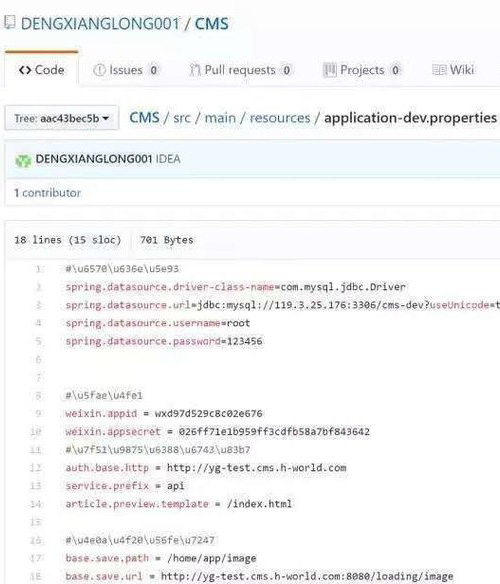Navigate to CMS root in breadcrumb
Image resolution: width=500 pixels, height=584 pixels.
click(x=144, y=118)
